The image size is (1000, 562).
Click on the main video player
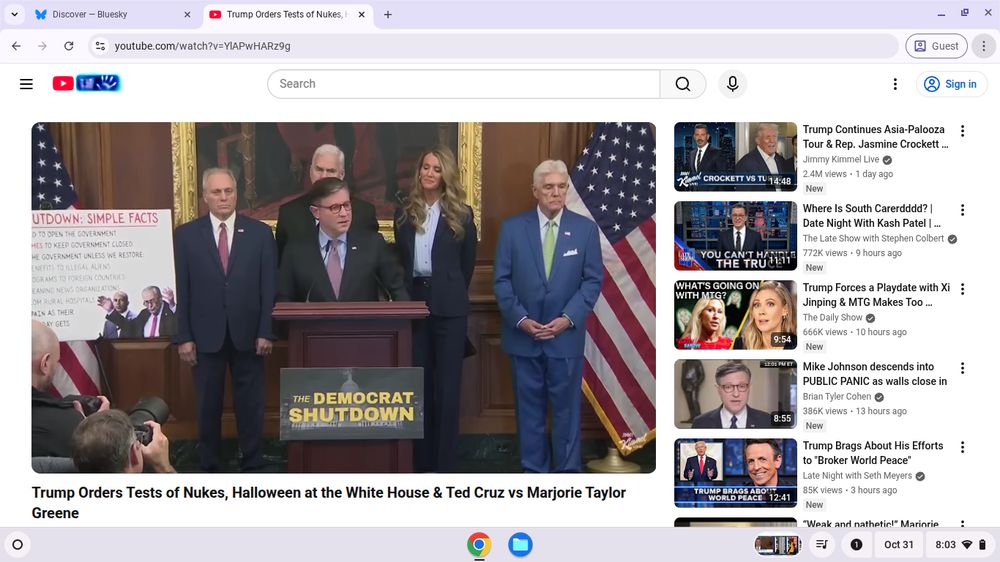[344, 297]
